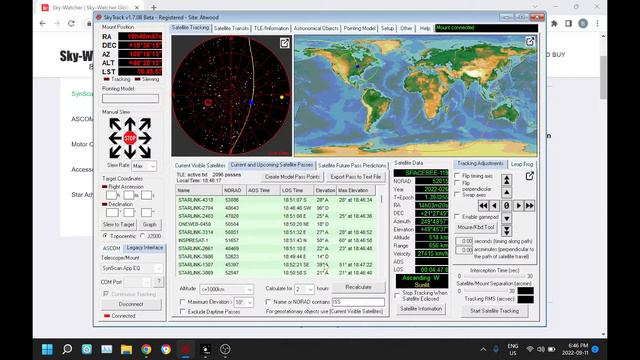This screenshot has width=640, height=360.
Task: Click Start Satellite Tracking button
Action: click(494, 311)
